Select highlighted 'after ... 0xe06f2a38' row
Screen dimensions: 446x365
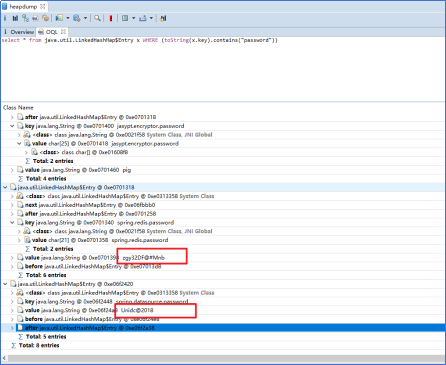pyautogui.click(x=223, y=328)
